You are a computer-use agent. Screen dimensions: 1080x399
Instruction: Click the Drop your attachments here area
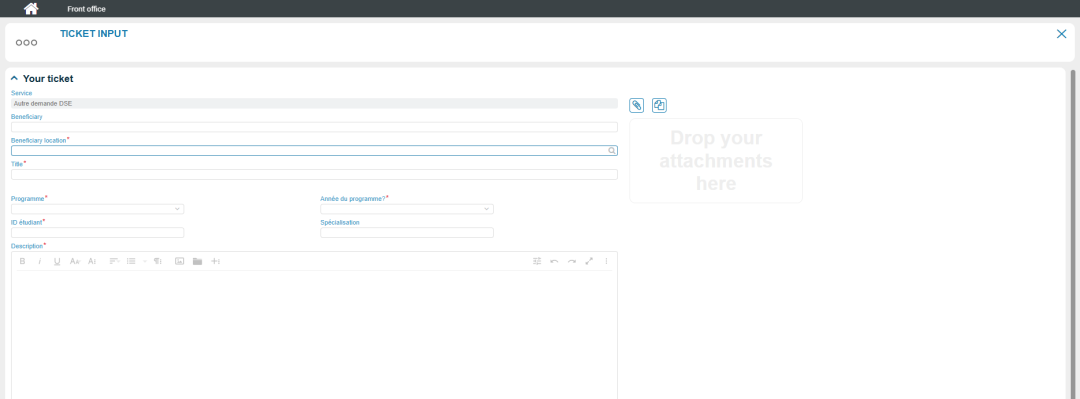[x=716, y=161]
